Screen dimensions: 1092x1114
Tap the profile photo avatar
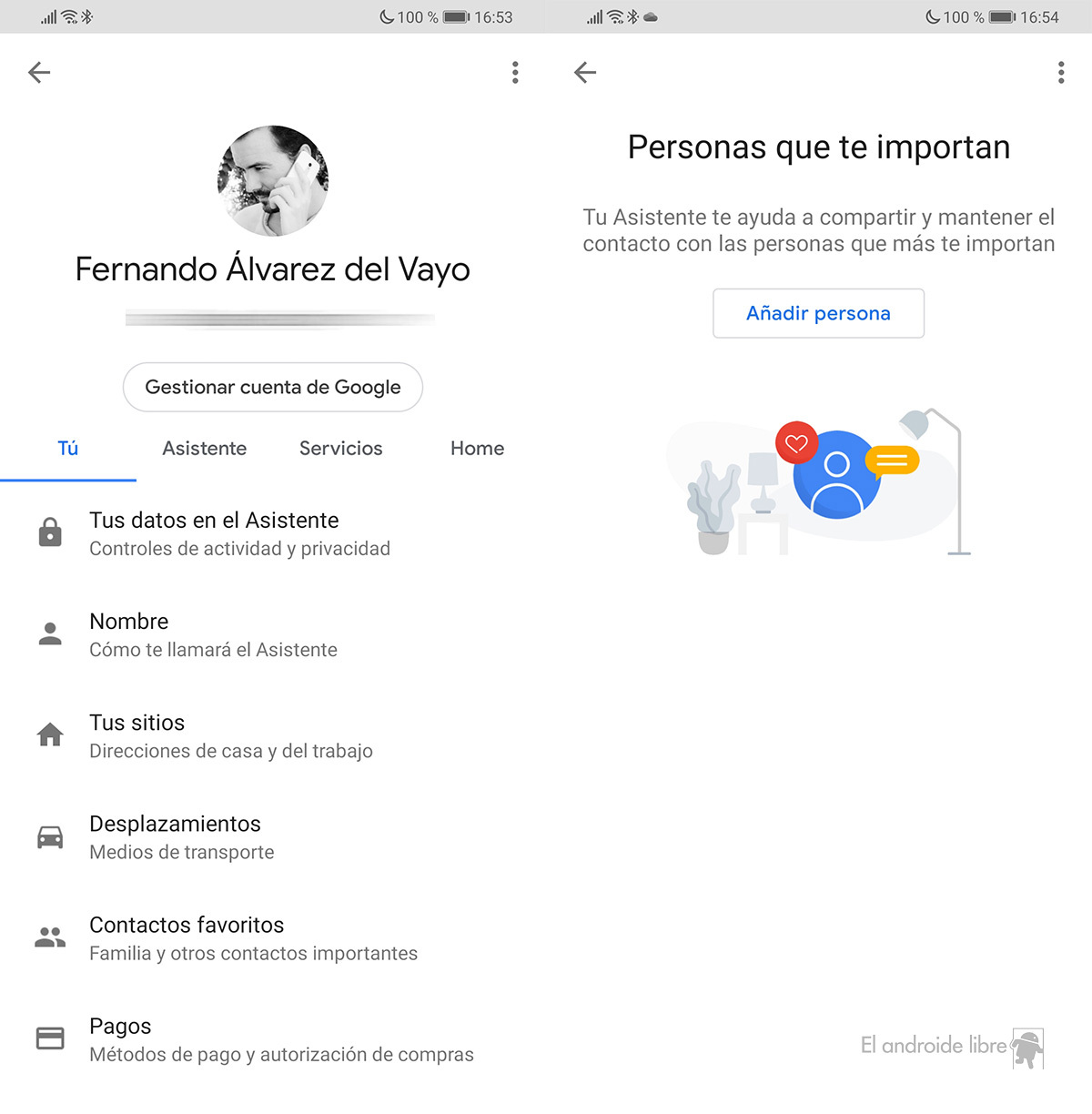pos(273,180)
